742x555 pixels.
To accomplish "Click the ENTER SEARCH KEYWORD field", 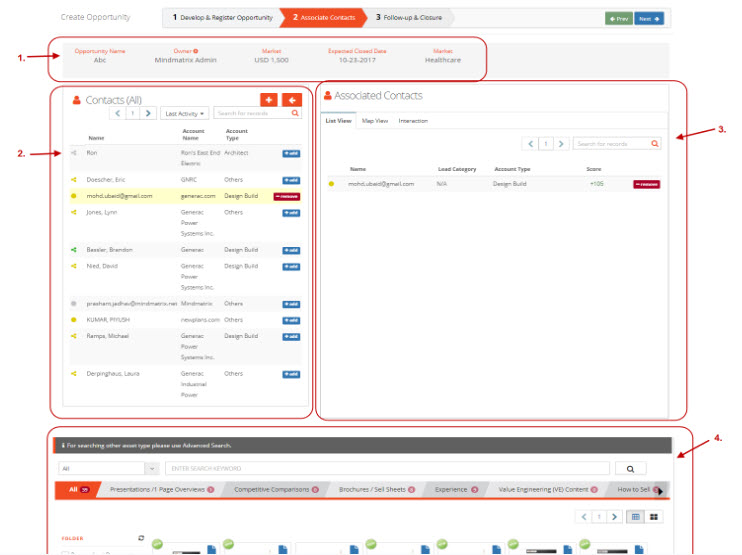I will [x=387, y=468].
